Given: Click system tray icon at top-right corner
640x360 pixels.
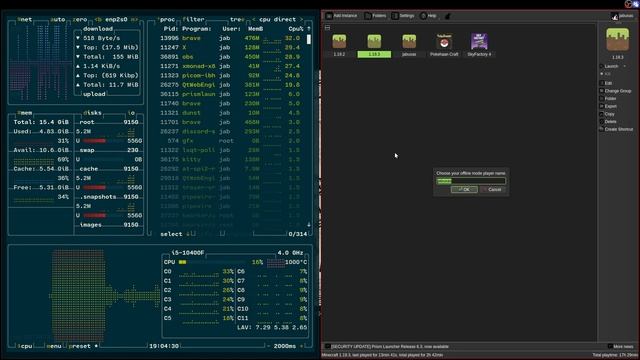Looking at the screenshot, I should tap(635, 4).
